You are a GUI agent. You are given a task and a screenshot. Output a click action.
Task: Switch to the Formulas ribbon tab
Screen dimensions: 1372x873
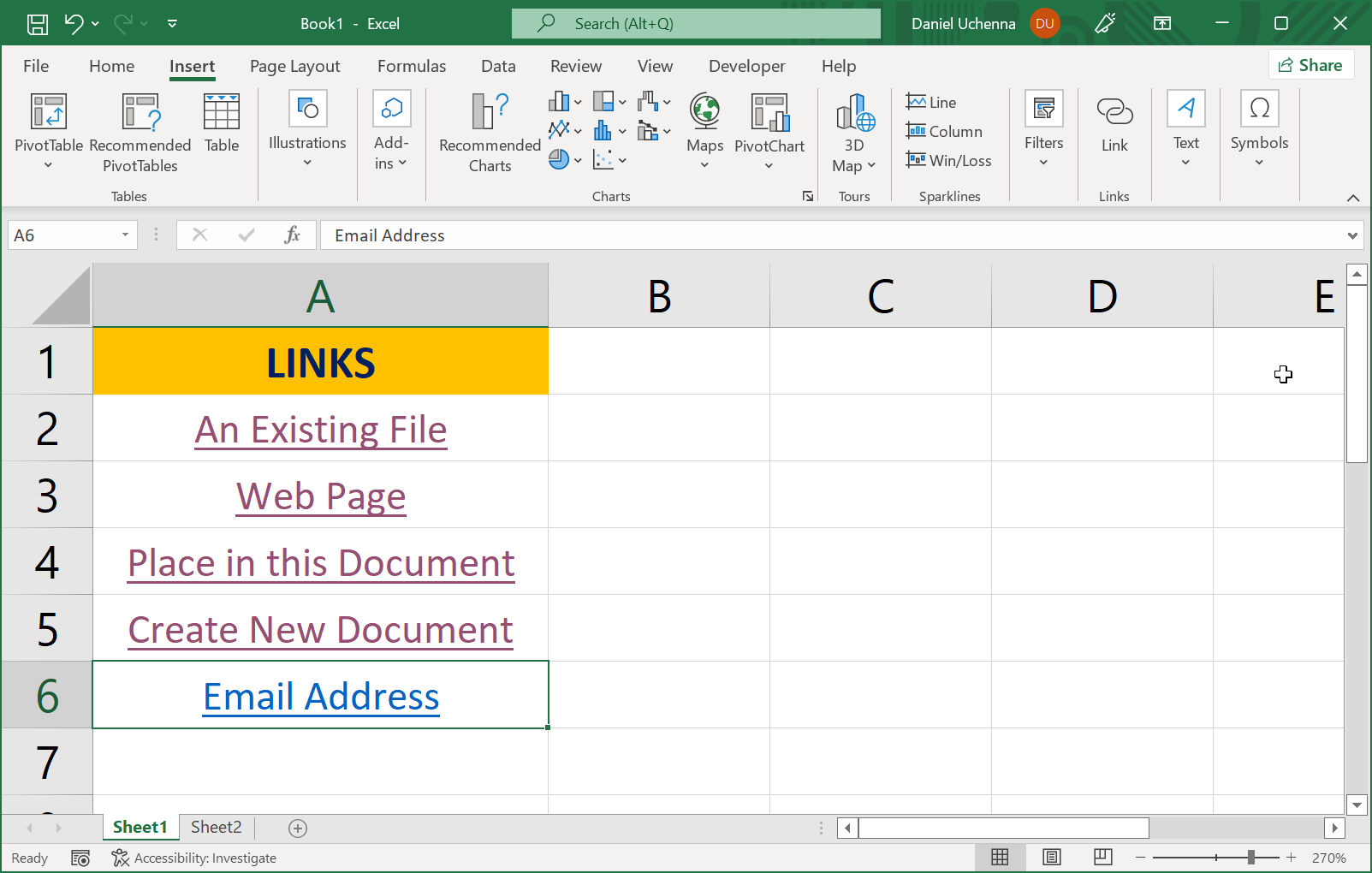(x=412, y=66)
